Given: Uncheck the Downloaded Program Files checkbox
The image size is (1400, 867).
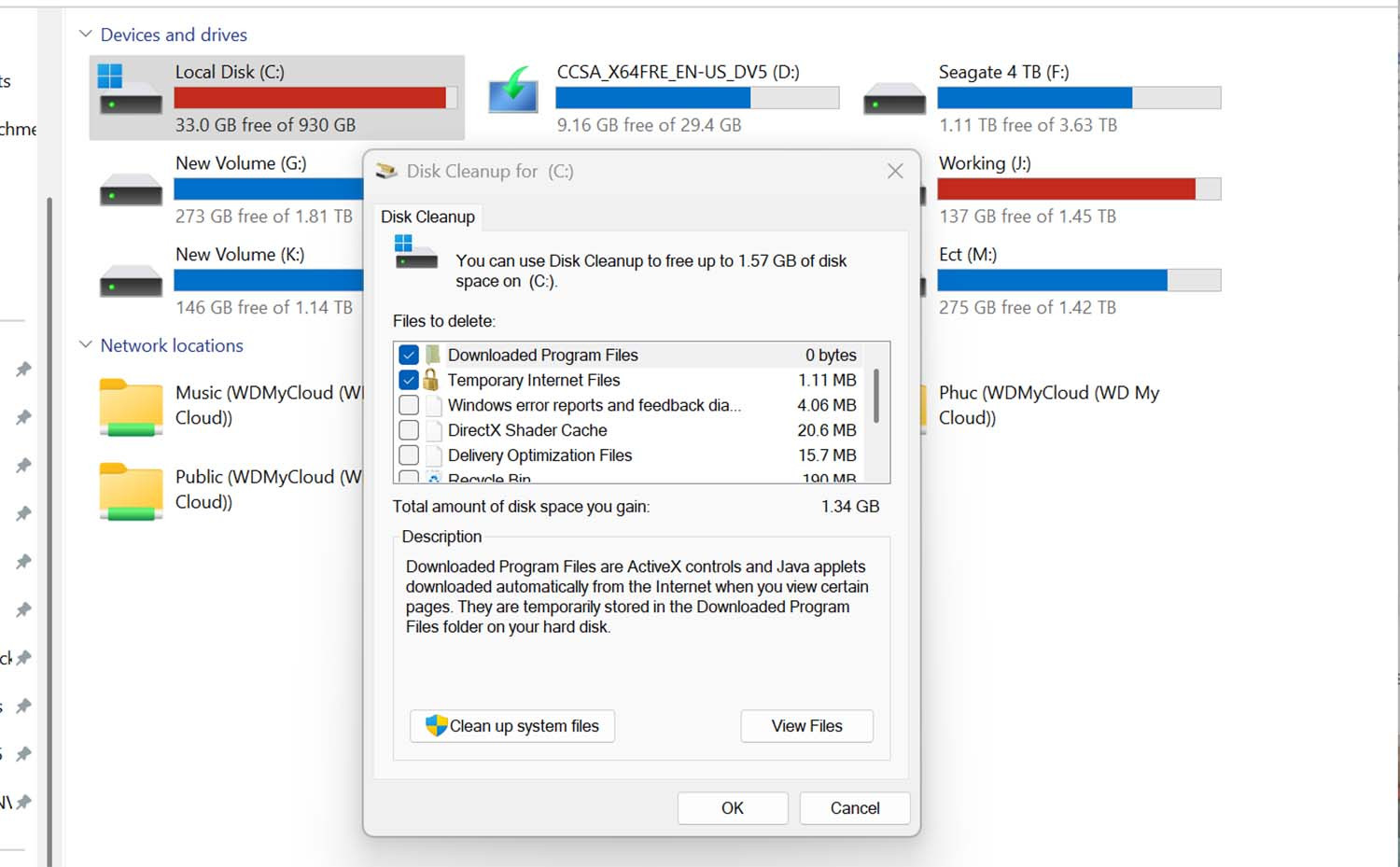Looking at the screenshot, I should tap(409, 356).
